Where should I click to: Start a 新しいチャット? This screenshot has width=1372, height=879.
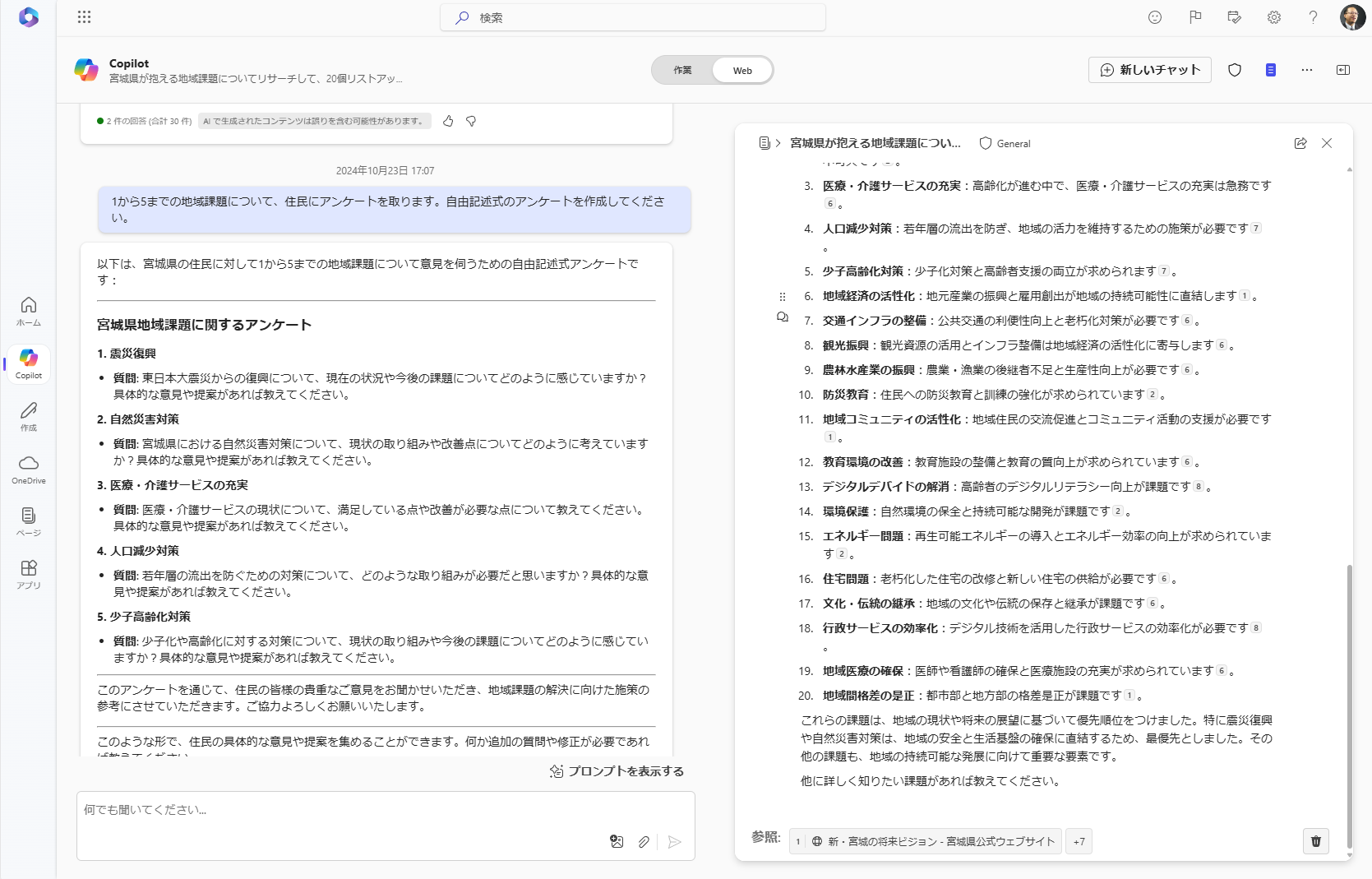(1150, 70)
